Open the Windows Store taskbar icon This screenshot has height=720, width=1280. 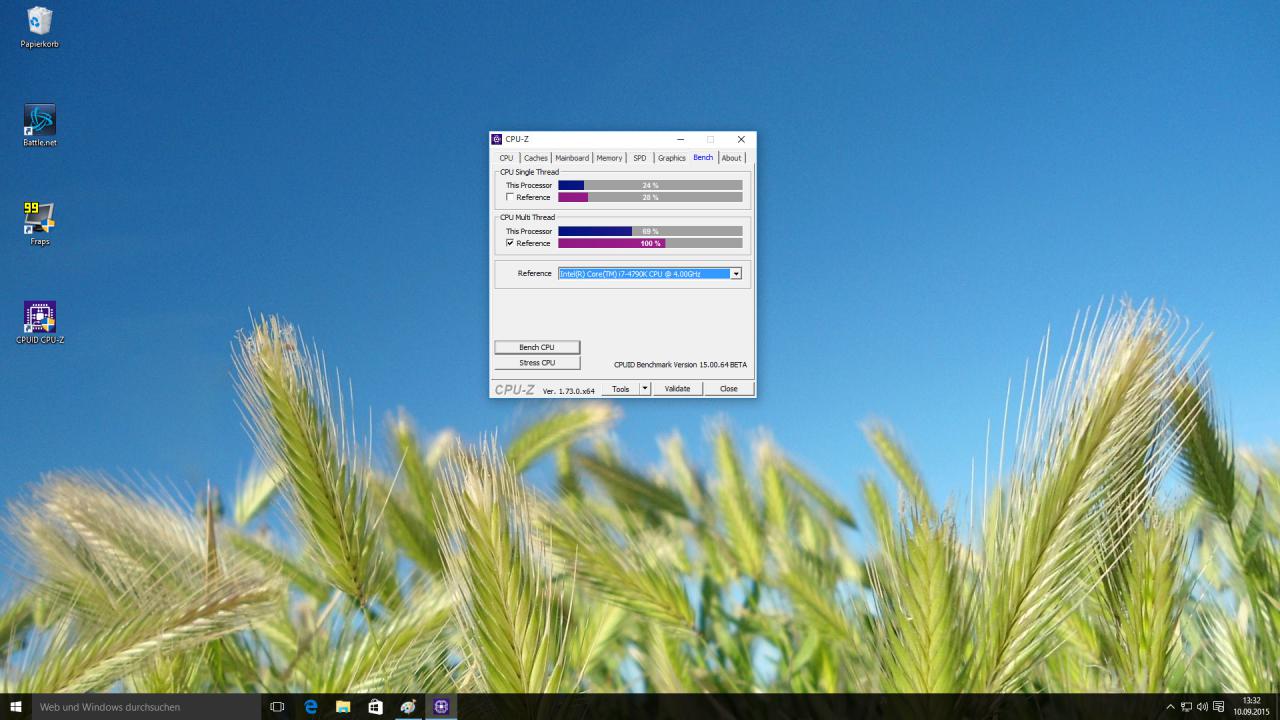point(375,707)
